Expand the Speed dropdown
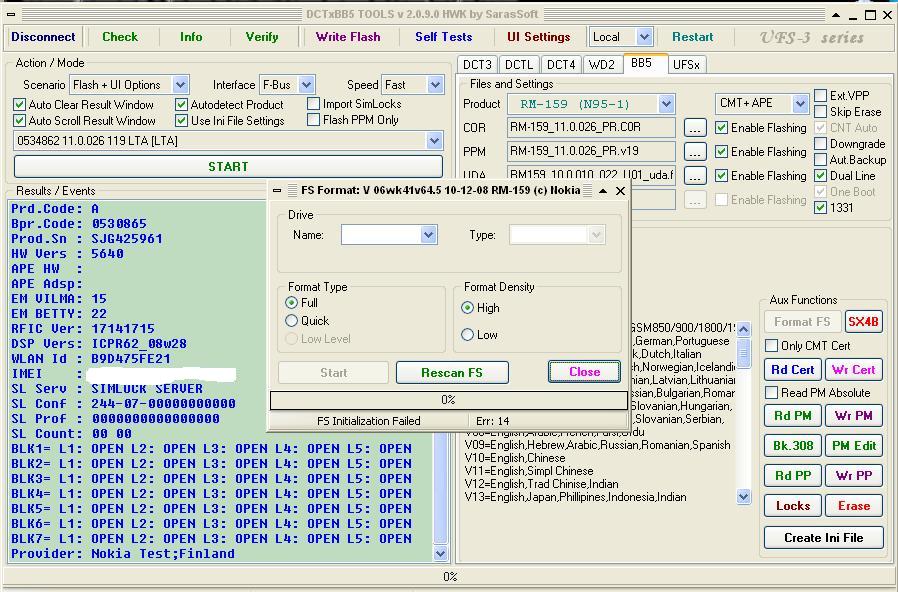The height and width of the screenshot is (592, 898). tap(435, 85)
